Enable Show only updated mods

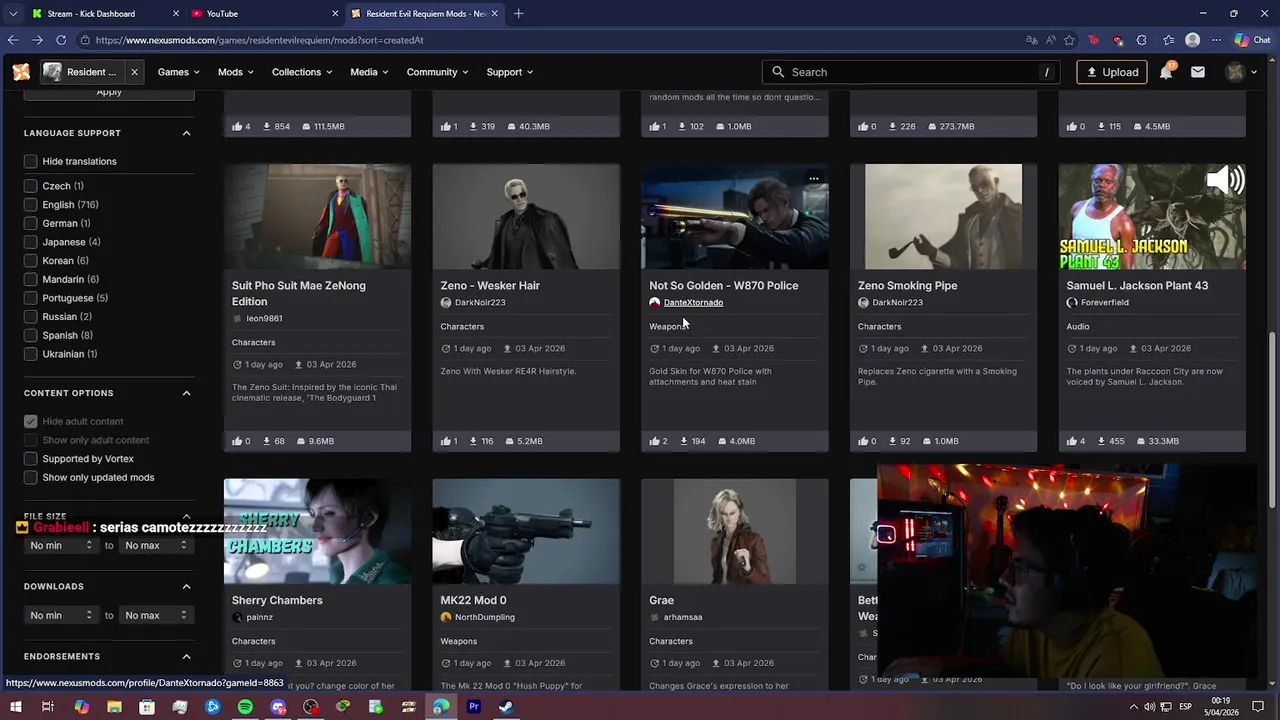point(31,477)
